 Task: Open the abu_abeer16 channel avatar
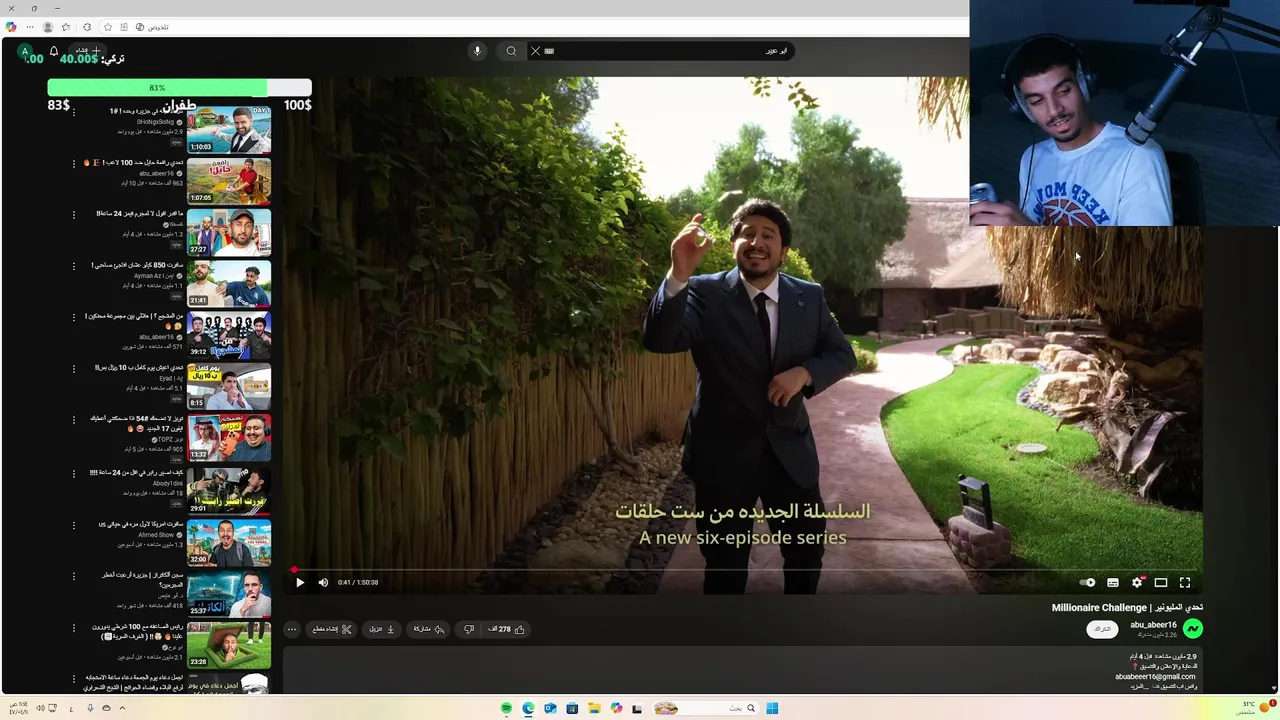tap(1193, 628)
